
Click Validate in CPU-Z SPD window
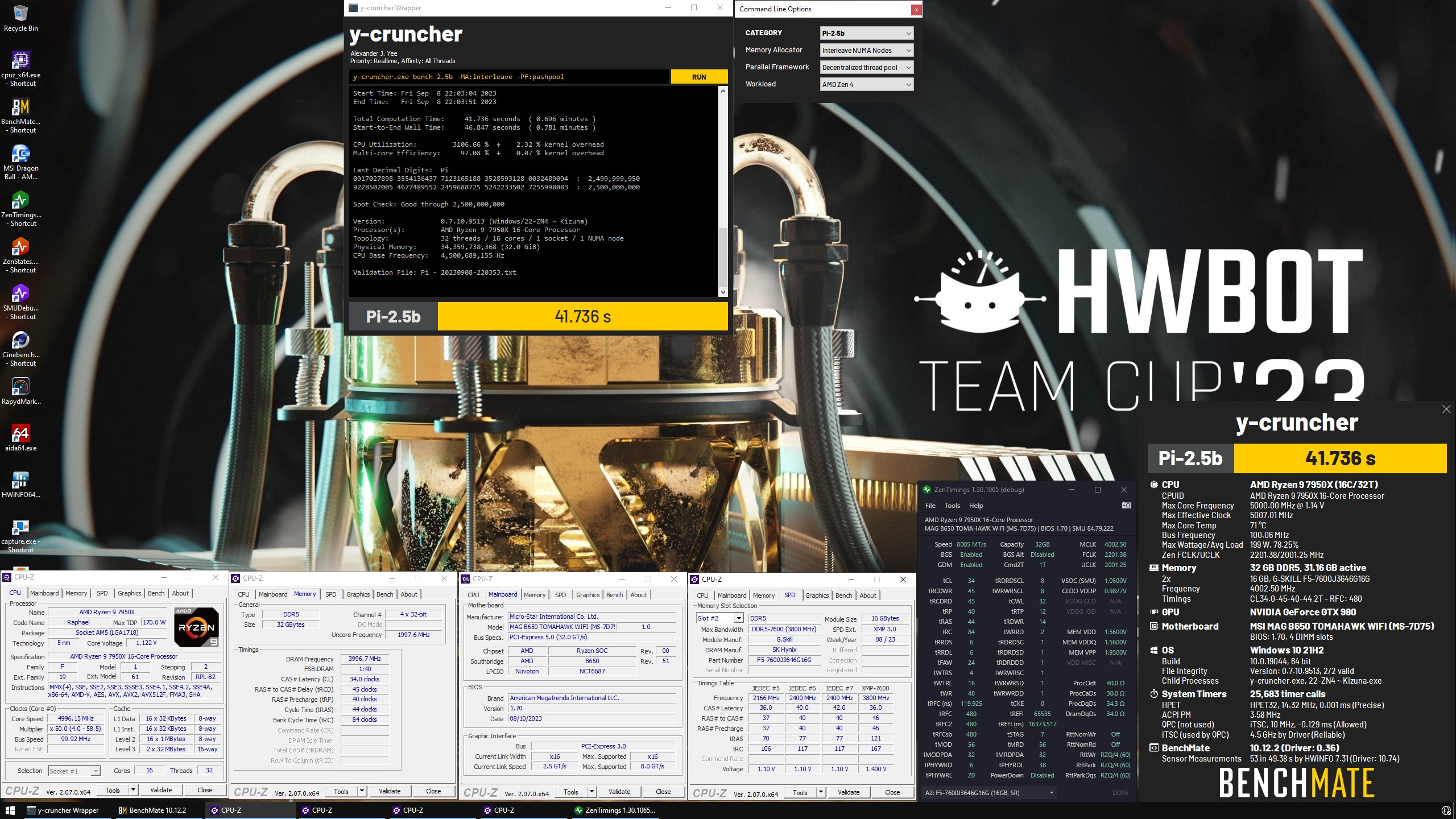click(849, 792)
